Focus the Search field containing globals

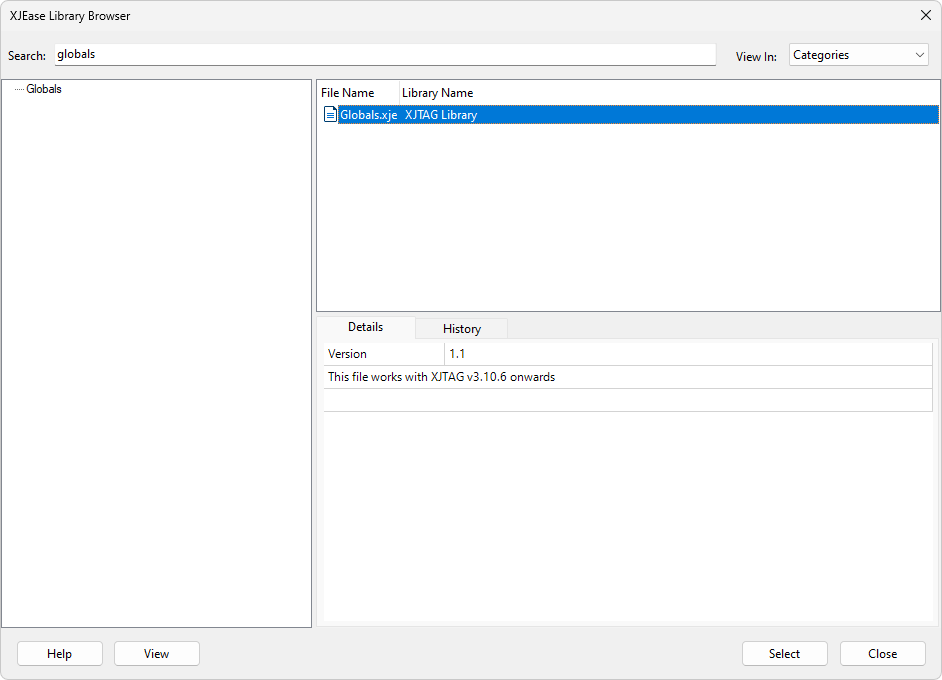[385, 54]
